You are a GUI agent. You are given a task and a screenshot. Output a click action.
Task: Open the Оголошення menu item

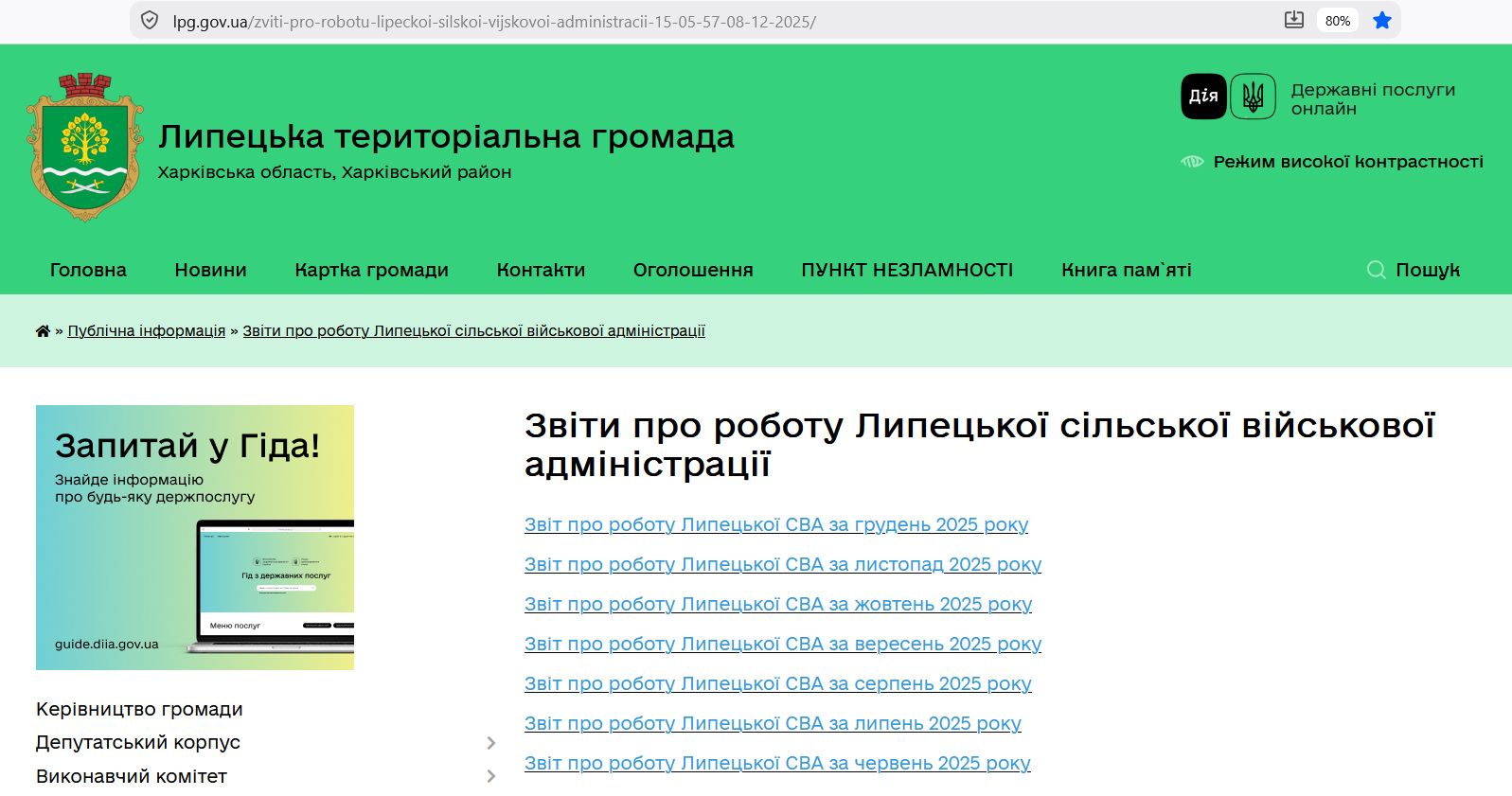pyautogui.click(x=693, y=270)
